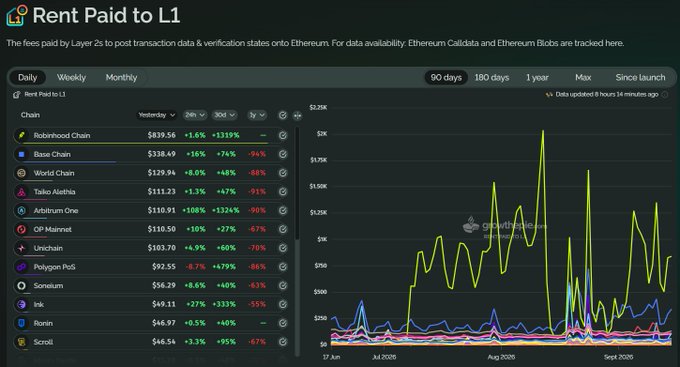680x367 pixels.
Task: Toggle Scroll chart visibility checkmark
Action: [283, 342]
